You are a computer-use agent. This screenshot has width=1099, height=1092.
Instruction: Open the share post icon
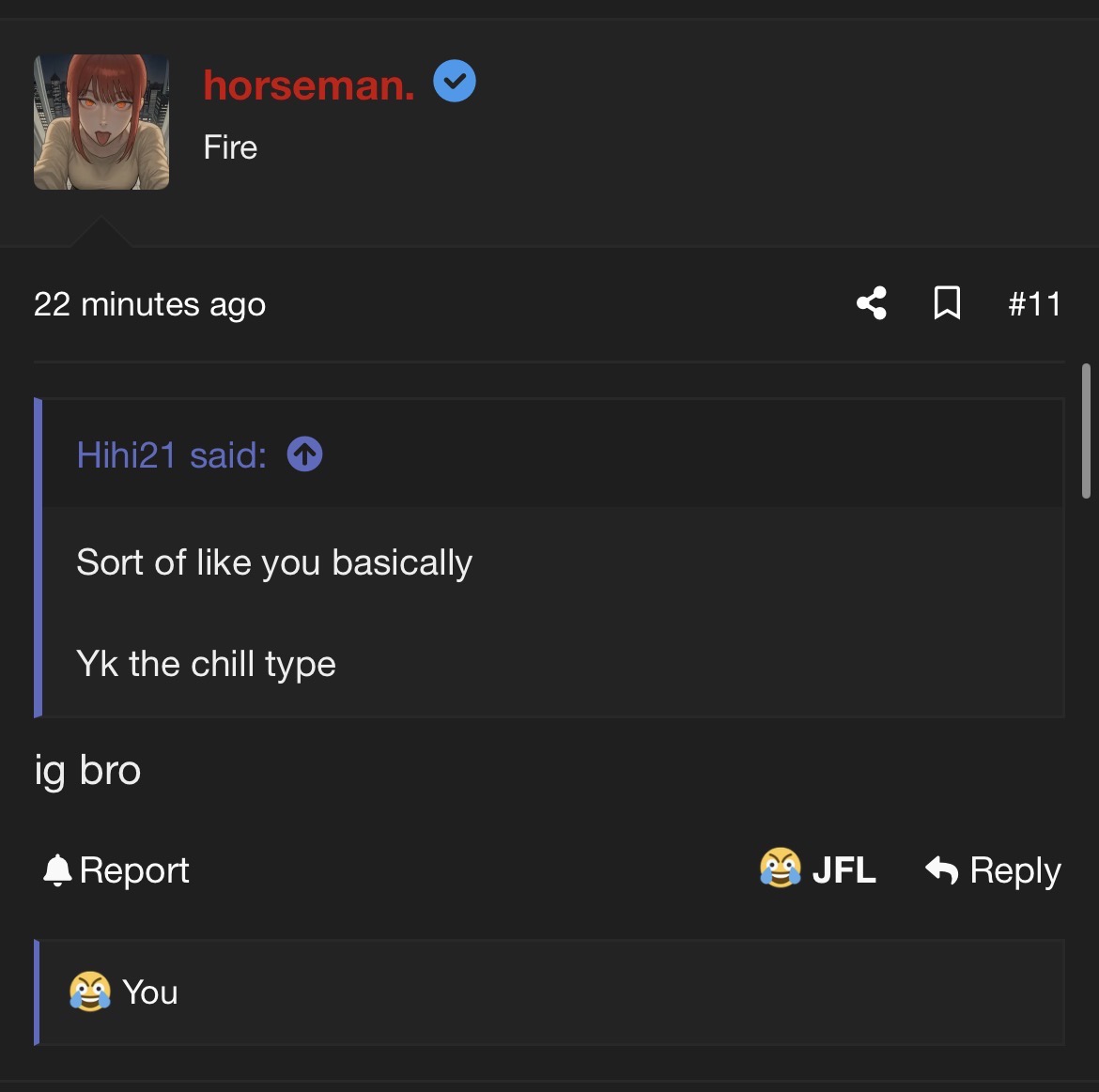871,303
